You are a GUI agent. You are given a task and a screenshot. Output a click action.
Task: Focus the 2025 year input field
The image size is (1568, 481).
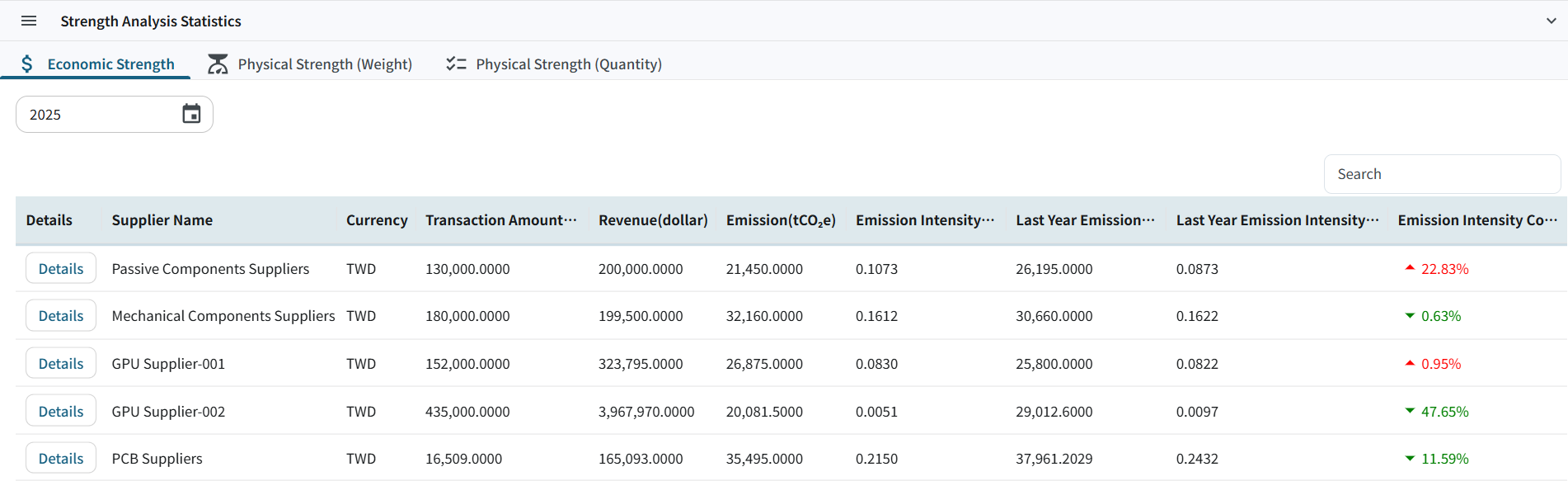point(115,114)
